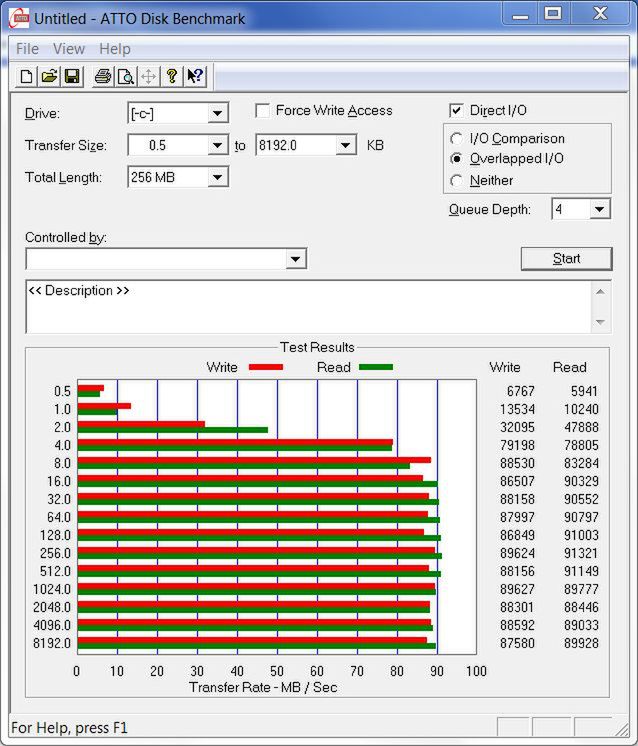638x746 pixels.
Task: Click the Read value 89928
Action: 581,643
